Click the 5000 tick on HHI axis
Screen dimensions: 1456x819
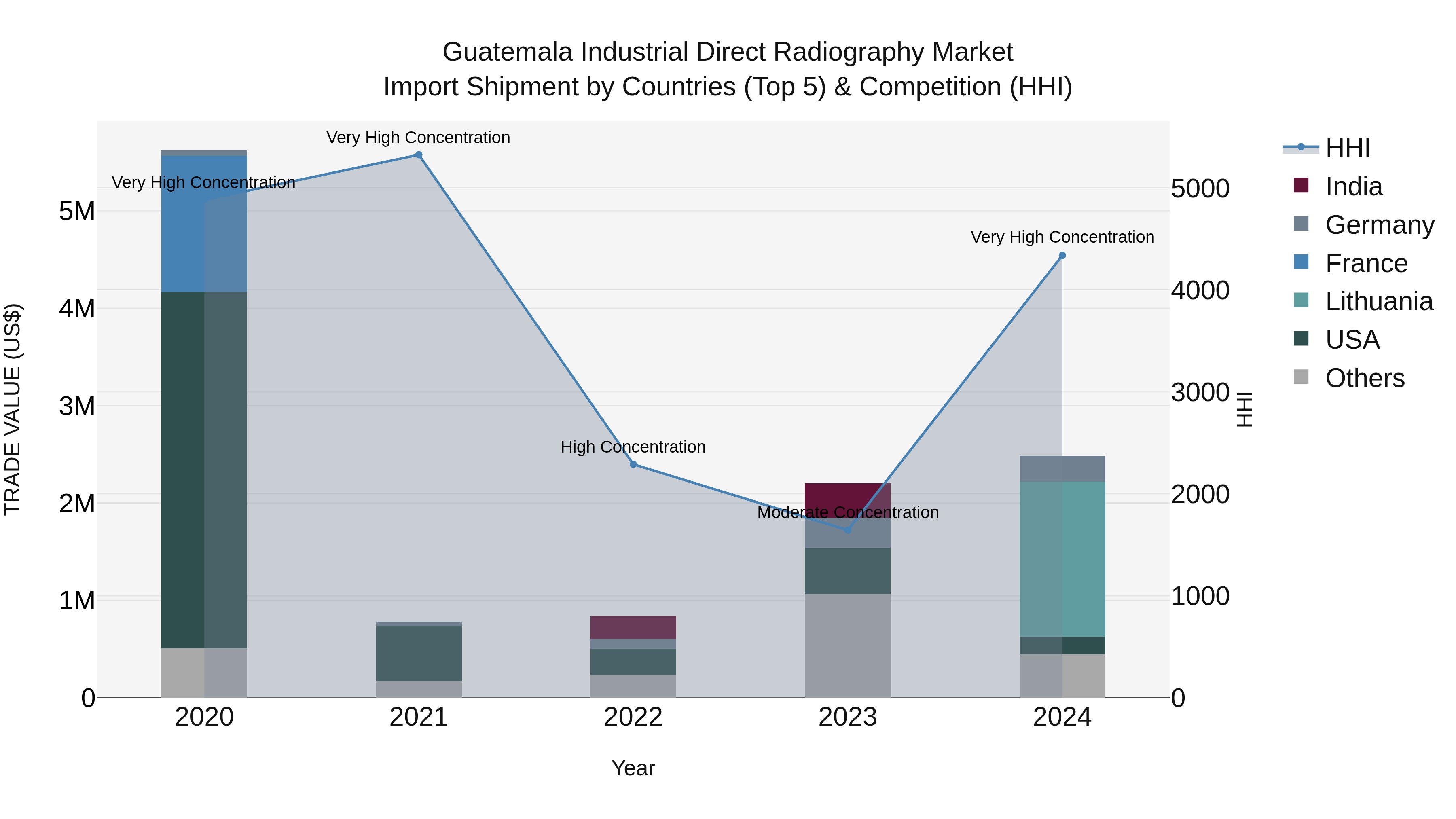1200,188
